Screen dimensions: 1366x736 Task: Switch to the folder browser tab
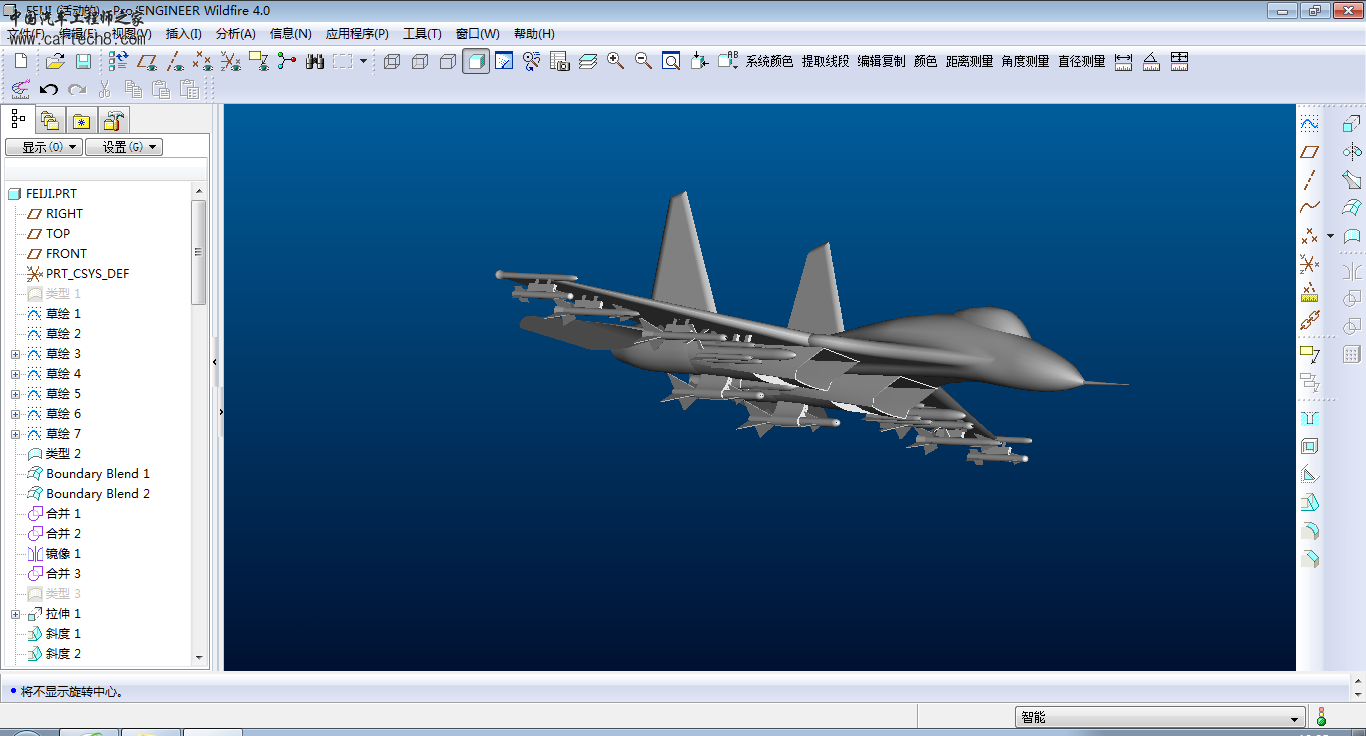[49, 121]
